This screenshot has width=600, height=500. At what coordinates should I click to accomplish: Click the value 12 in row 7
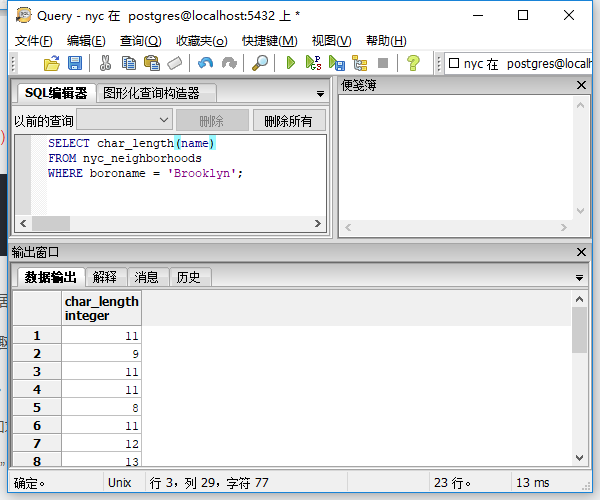tap(101, 443)
